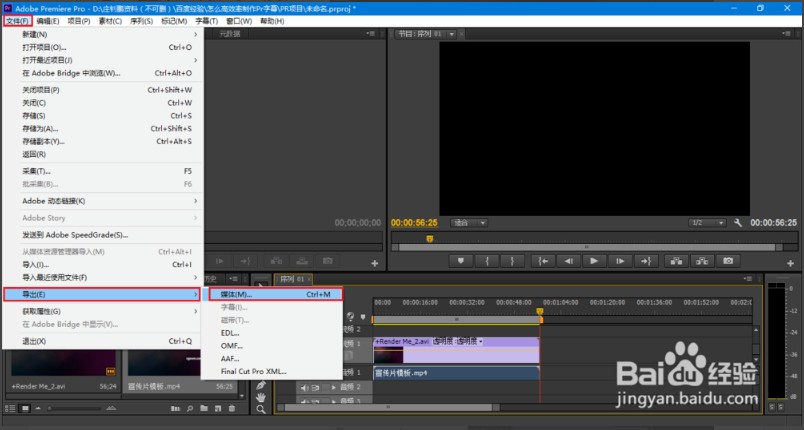Image resolution: width=804 pixels, height=430 pixels.
Task: Select the Pen tool
Action: point(261,385)
